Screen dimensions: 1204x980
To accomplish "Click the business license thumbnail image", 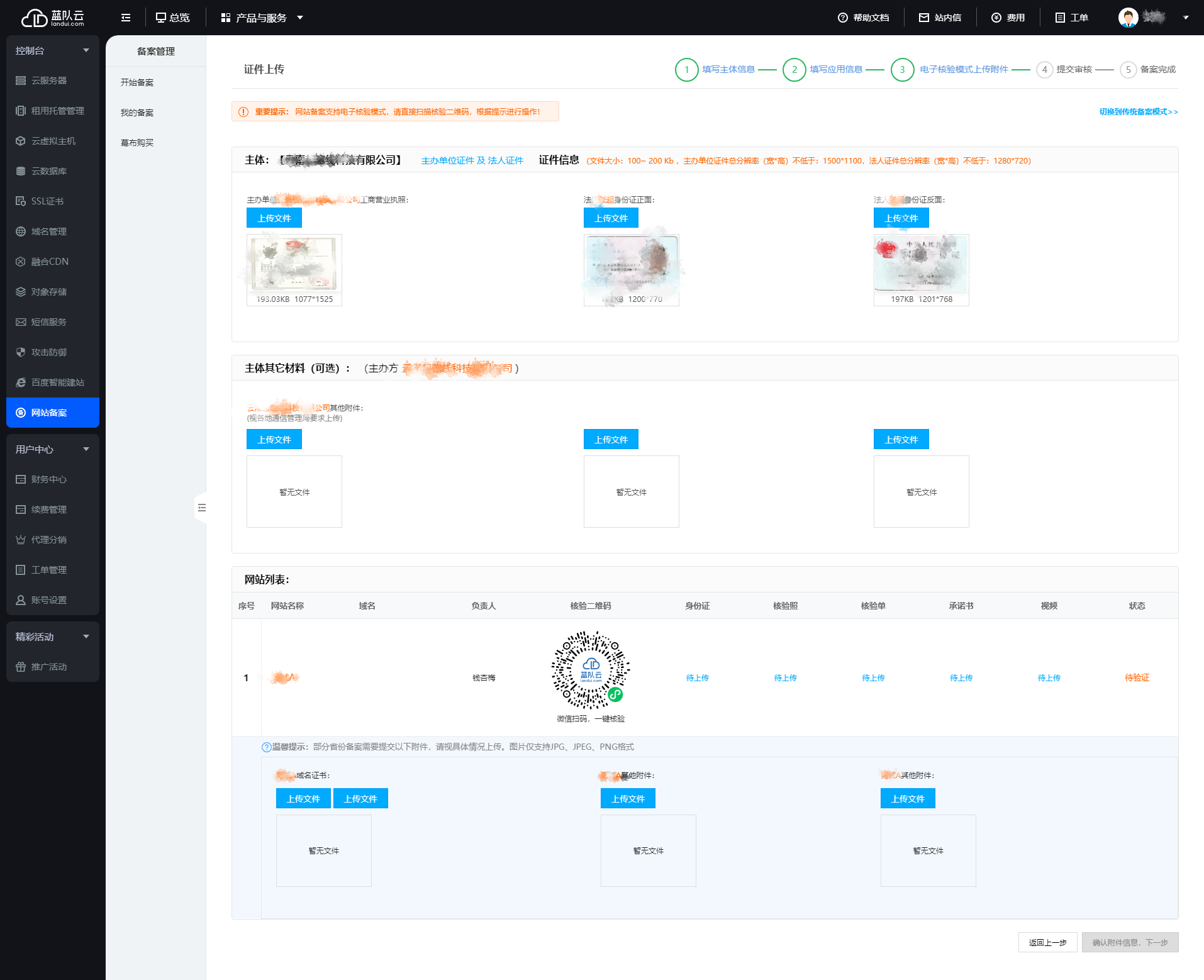I will click(x=294, y=263).
